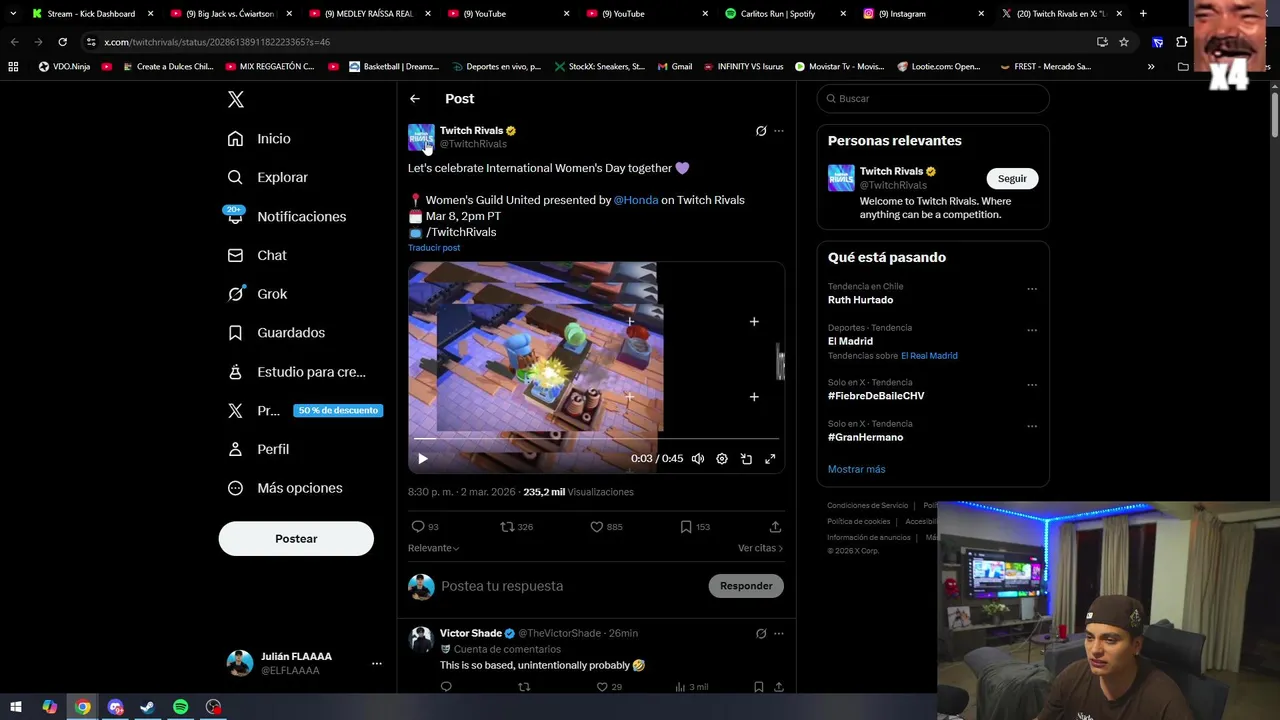Open Estudio para creadores

click(x=296, y=372)
